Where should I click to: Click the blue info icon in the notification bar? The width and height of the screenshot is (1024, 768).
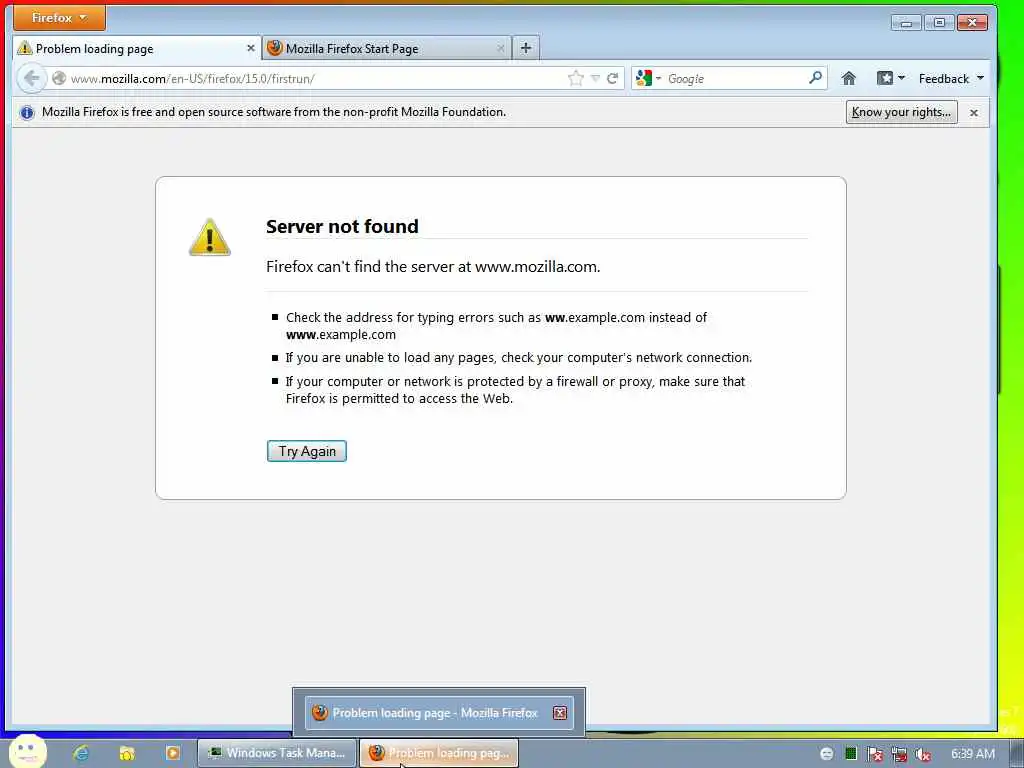[27, 112]
